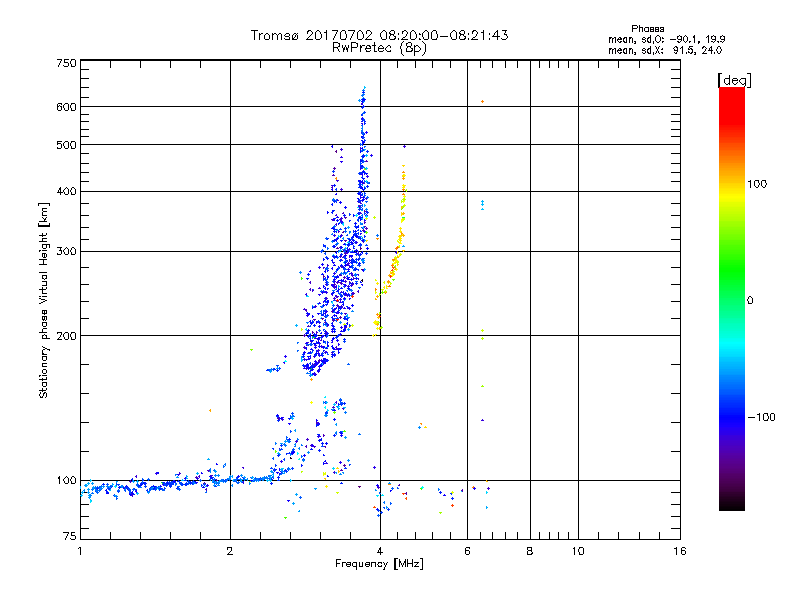The height and width of the screenshot is (600, 800).
Task: Click the y-axis tick label '200'
Action: 66,336
